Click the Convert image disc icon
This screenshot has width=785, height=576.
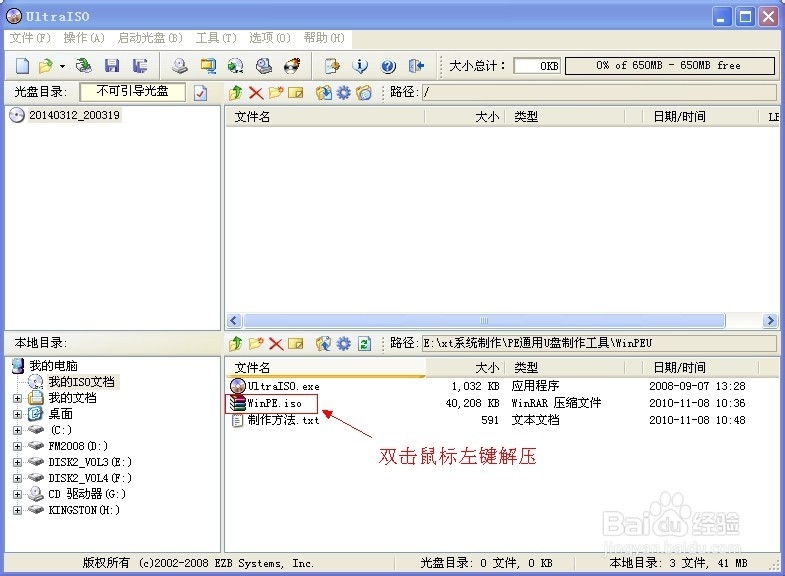(235, 66)
